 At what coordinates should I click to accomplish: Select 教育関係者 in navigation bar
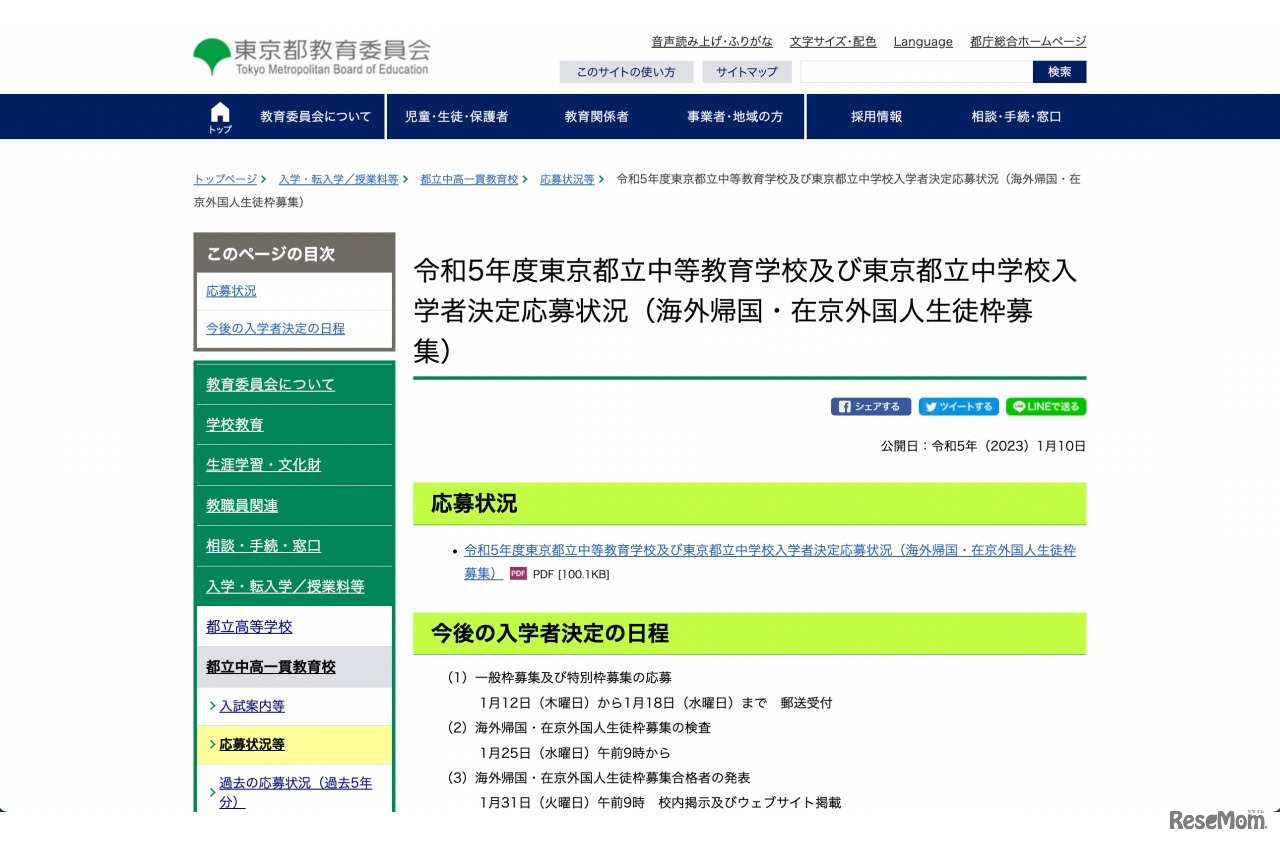596,117
